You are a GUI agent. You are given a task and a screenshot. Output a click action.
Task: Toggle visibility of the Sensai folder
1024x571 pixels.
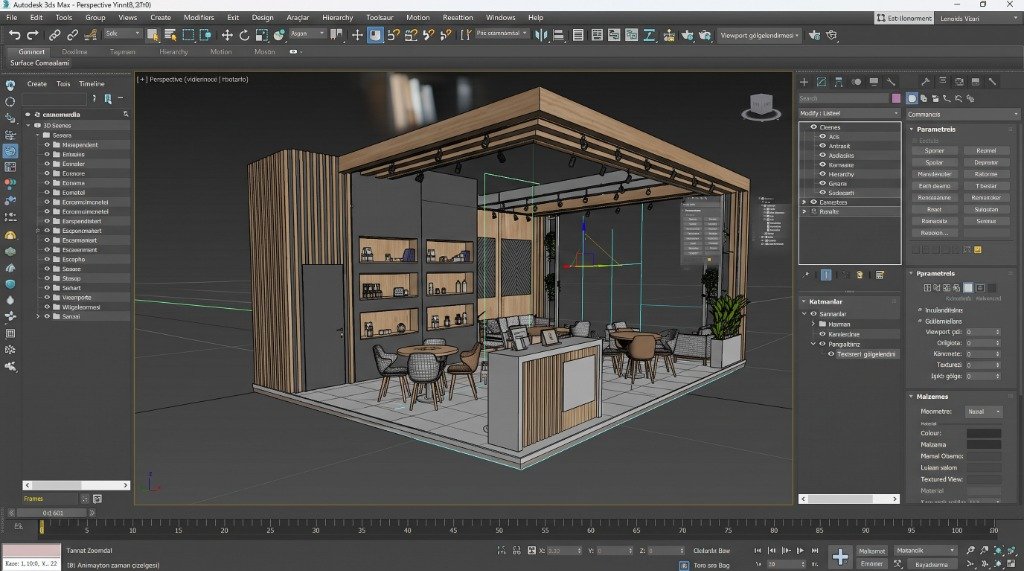tap(47, 316)
